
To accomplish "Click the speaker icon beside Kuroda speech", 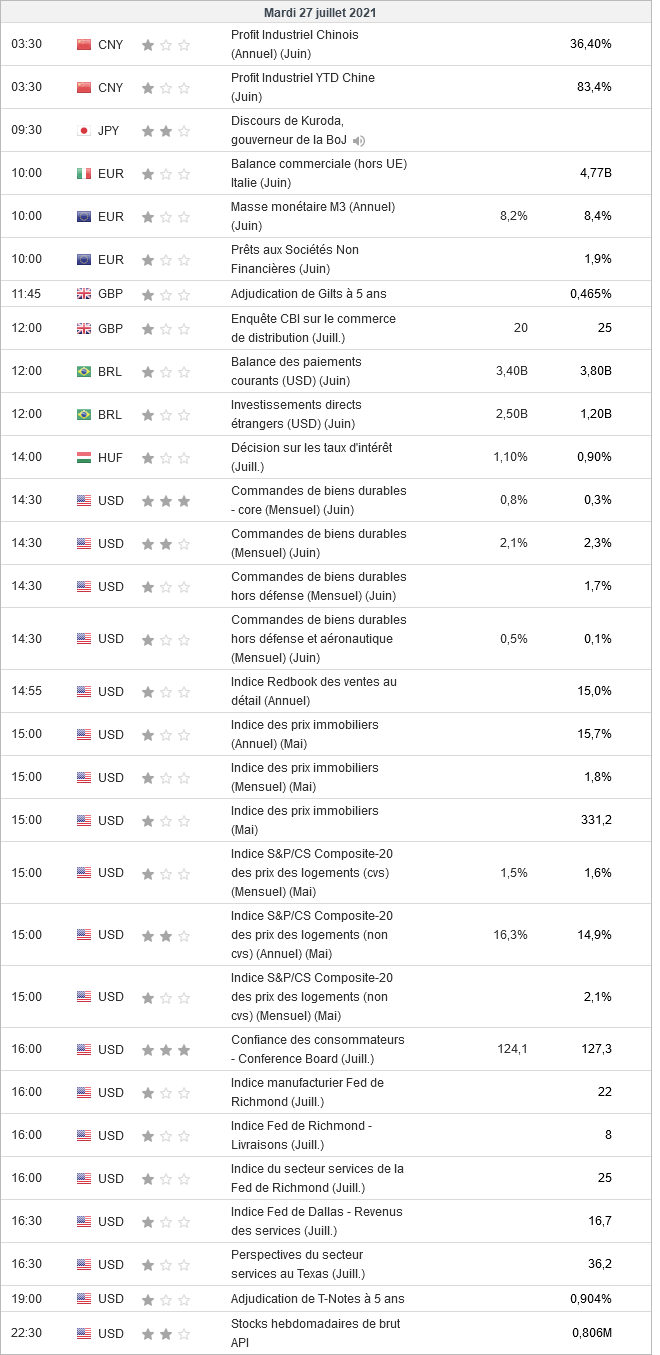I will [x=359, y=141].
